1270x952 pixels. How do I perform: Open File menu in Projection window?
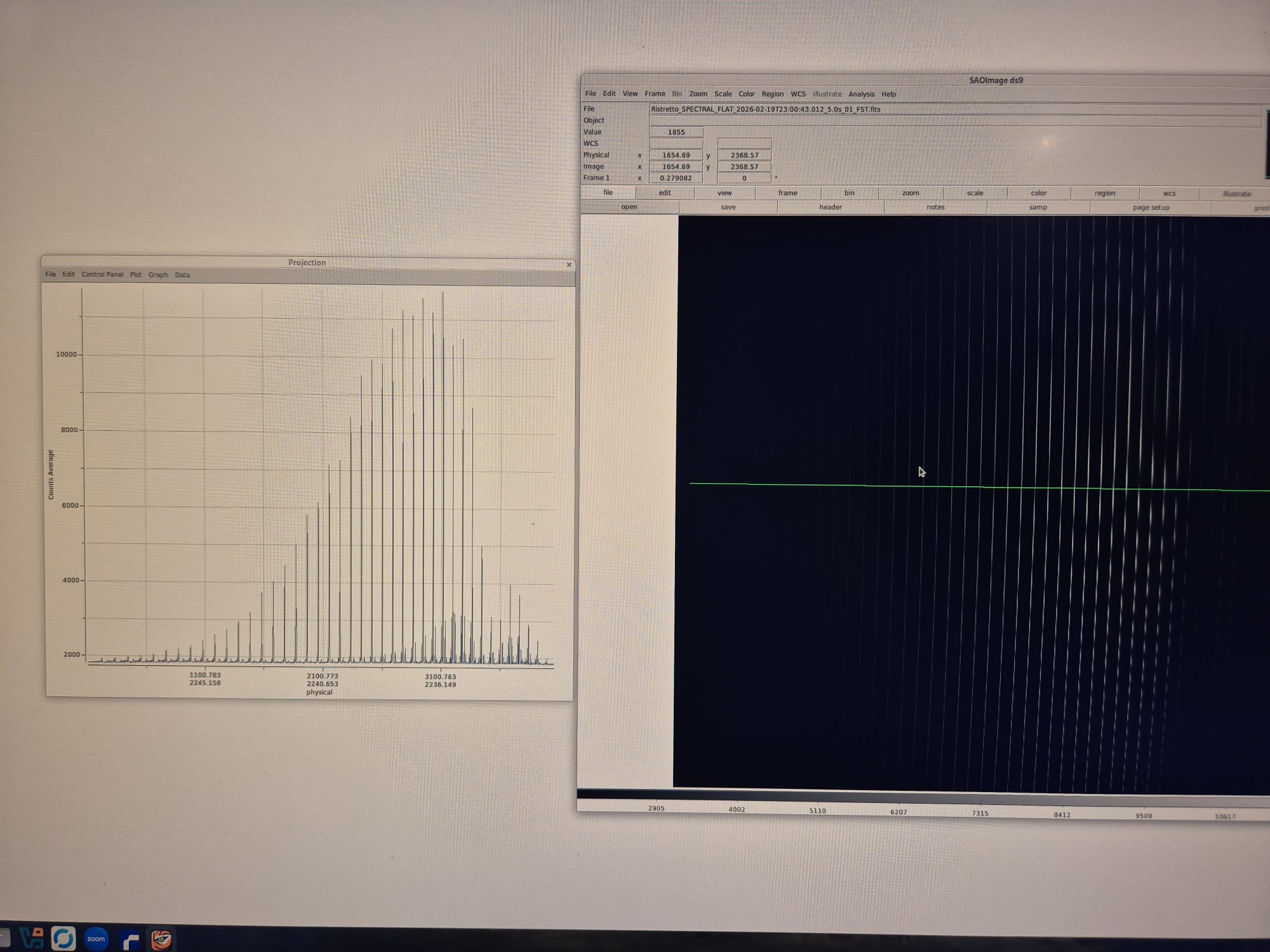(51, 274)
